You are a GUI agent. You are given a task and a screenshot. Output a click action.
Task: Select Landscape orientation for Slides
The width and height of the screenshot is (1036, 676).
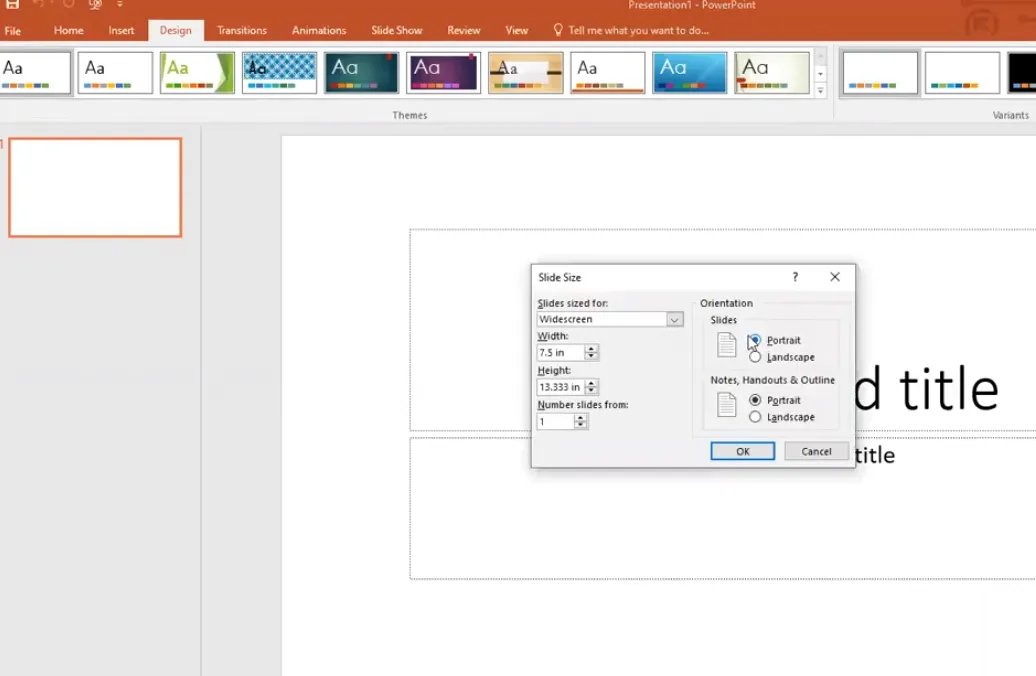coord(755,357)
